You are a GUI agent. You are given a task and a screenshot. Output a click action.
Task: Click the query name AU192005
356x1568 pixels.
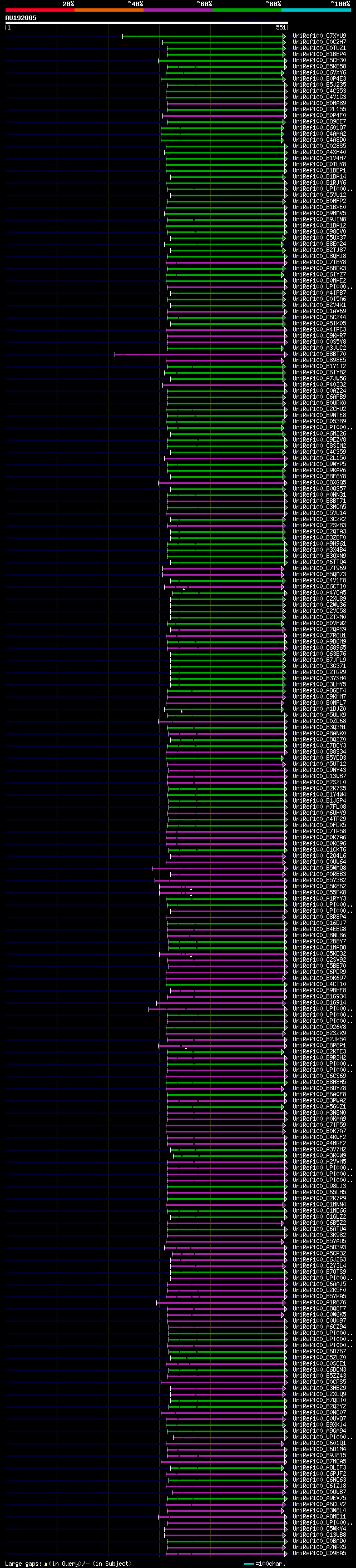pyautogui.click(x=21, y=18)
